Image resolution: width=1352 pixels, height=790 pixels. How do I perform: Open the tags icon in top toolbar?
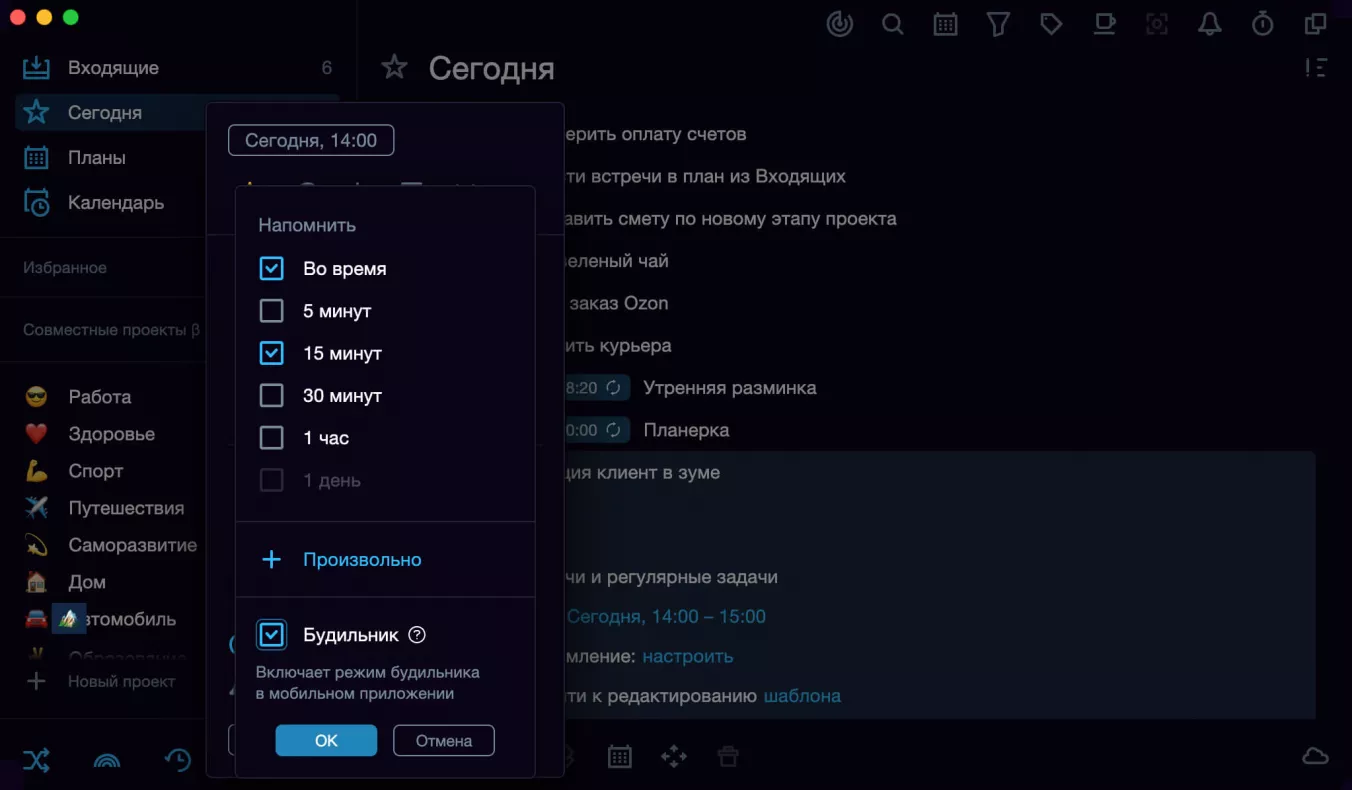coord(1051,24)
